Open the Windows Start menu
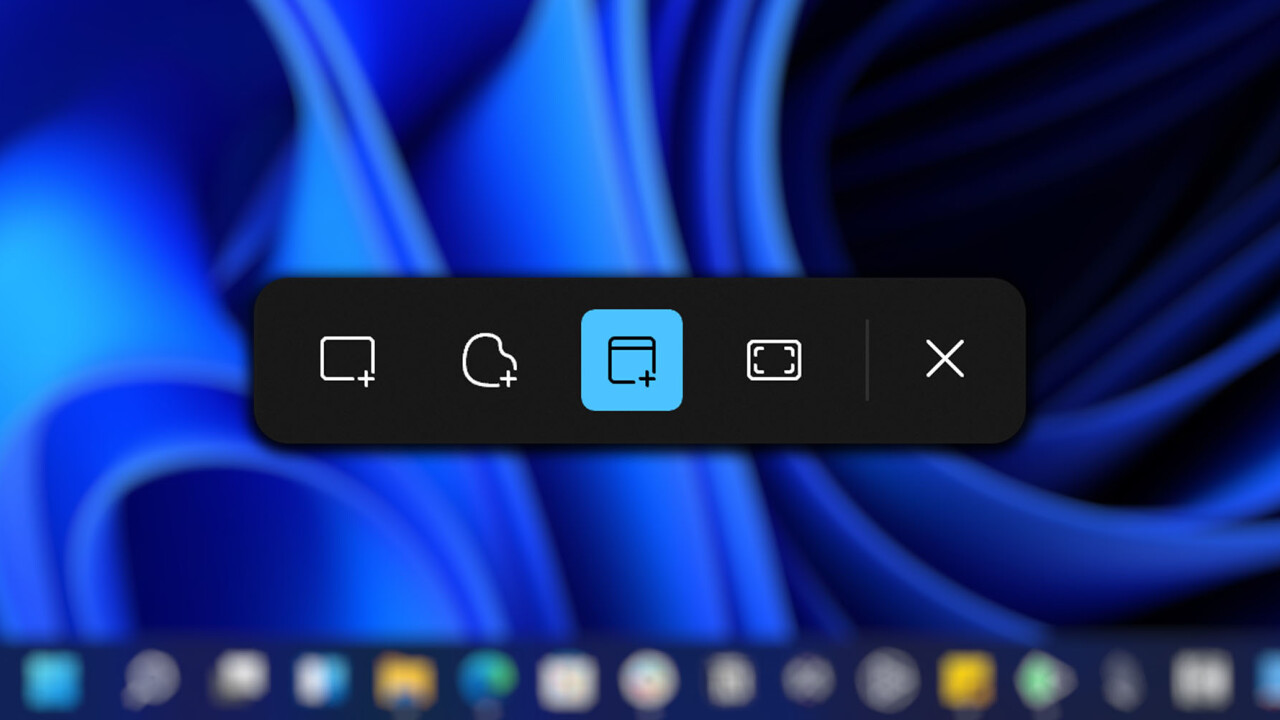 (x=52, y=681)
